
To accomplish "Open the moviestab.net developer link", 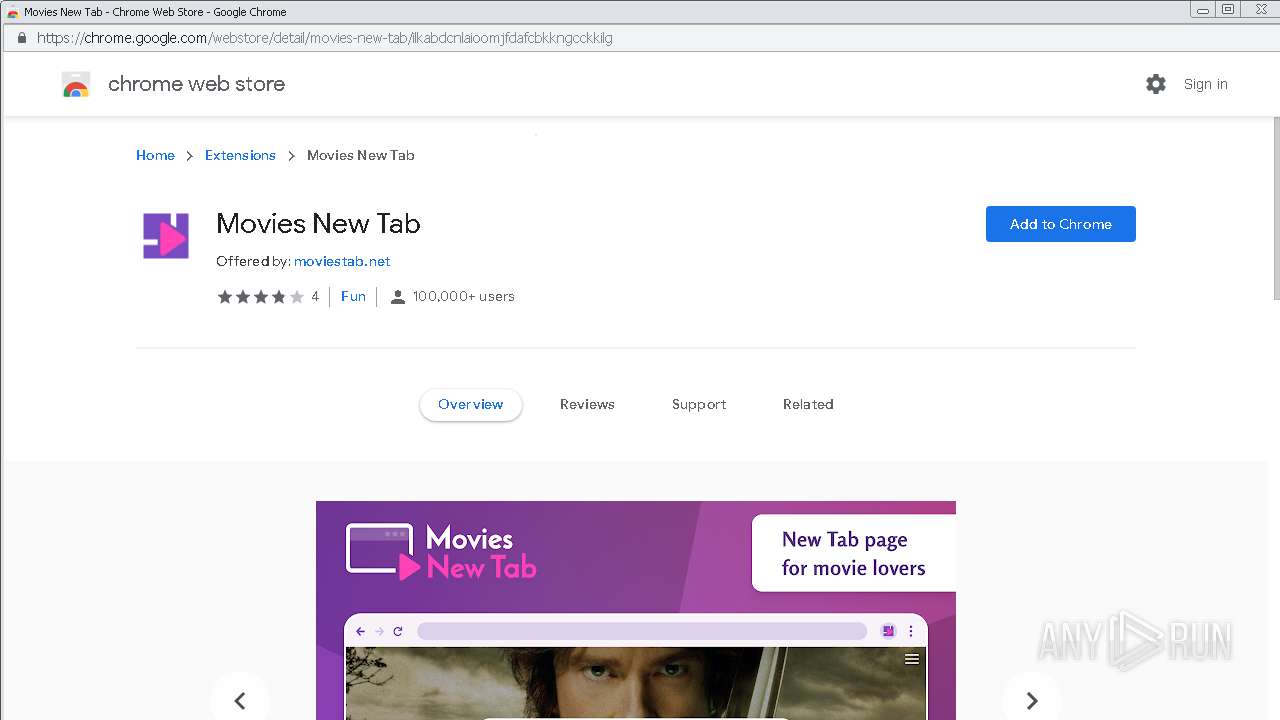I will (342, 261).
